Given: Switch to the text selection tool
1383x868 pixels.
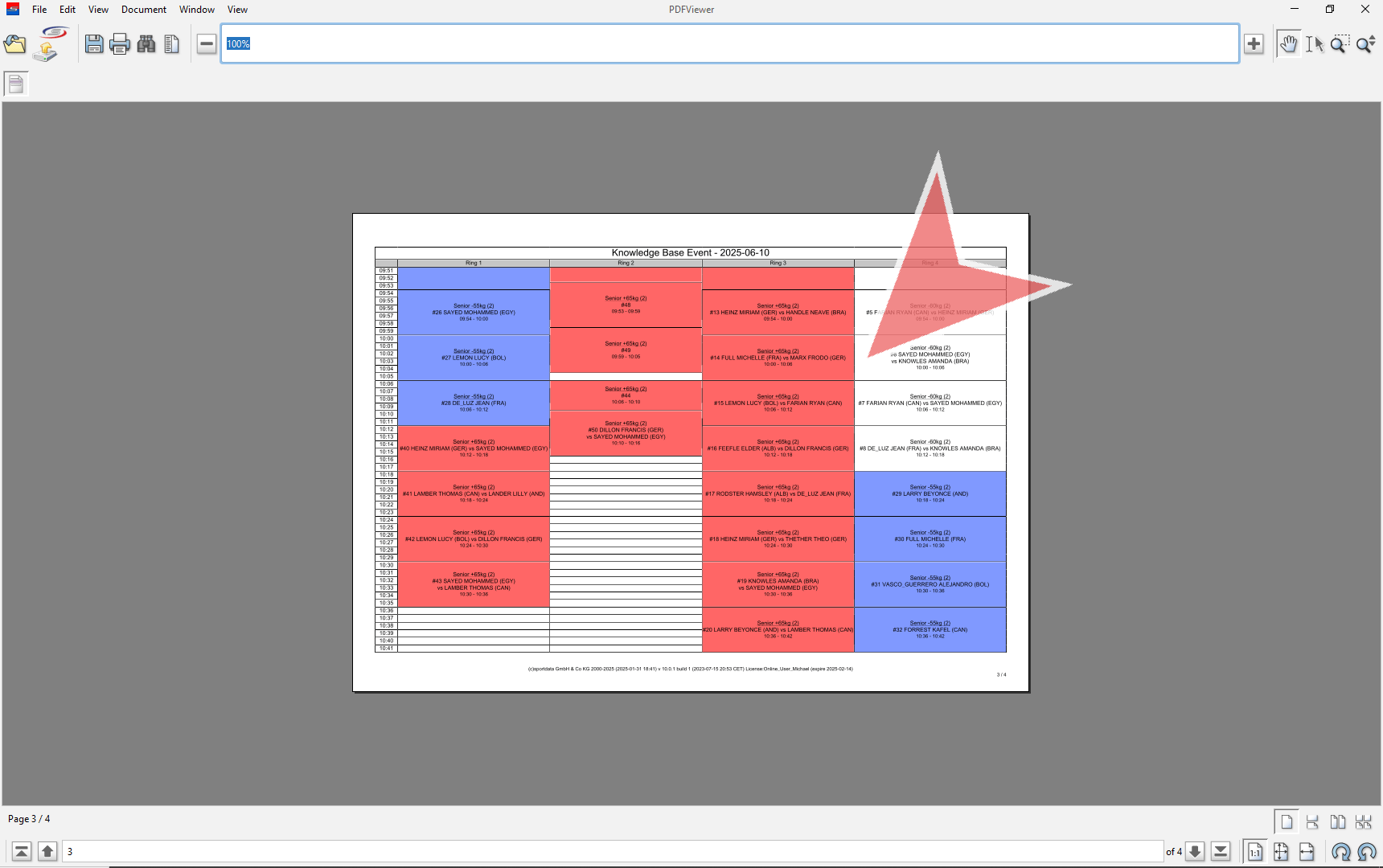Looking at the screenshot, I should click(x=1314, y=44).
